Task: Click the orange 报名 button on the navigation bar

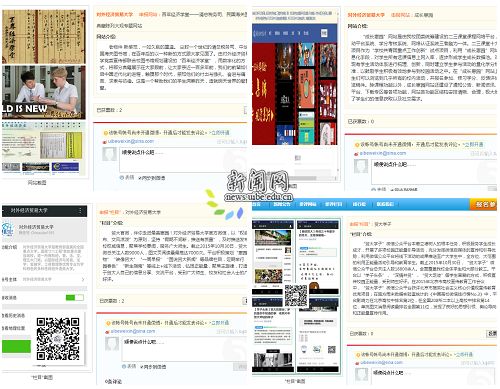Action: click(x=483, y=204)
